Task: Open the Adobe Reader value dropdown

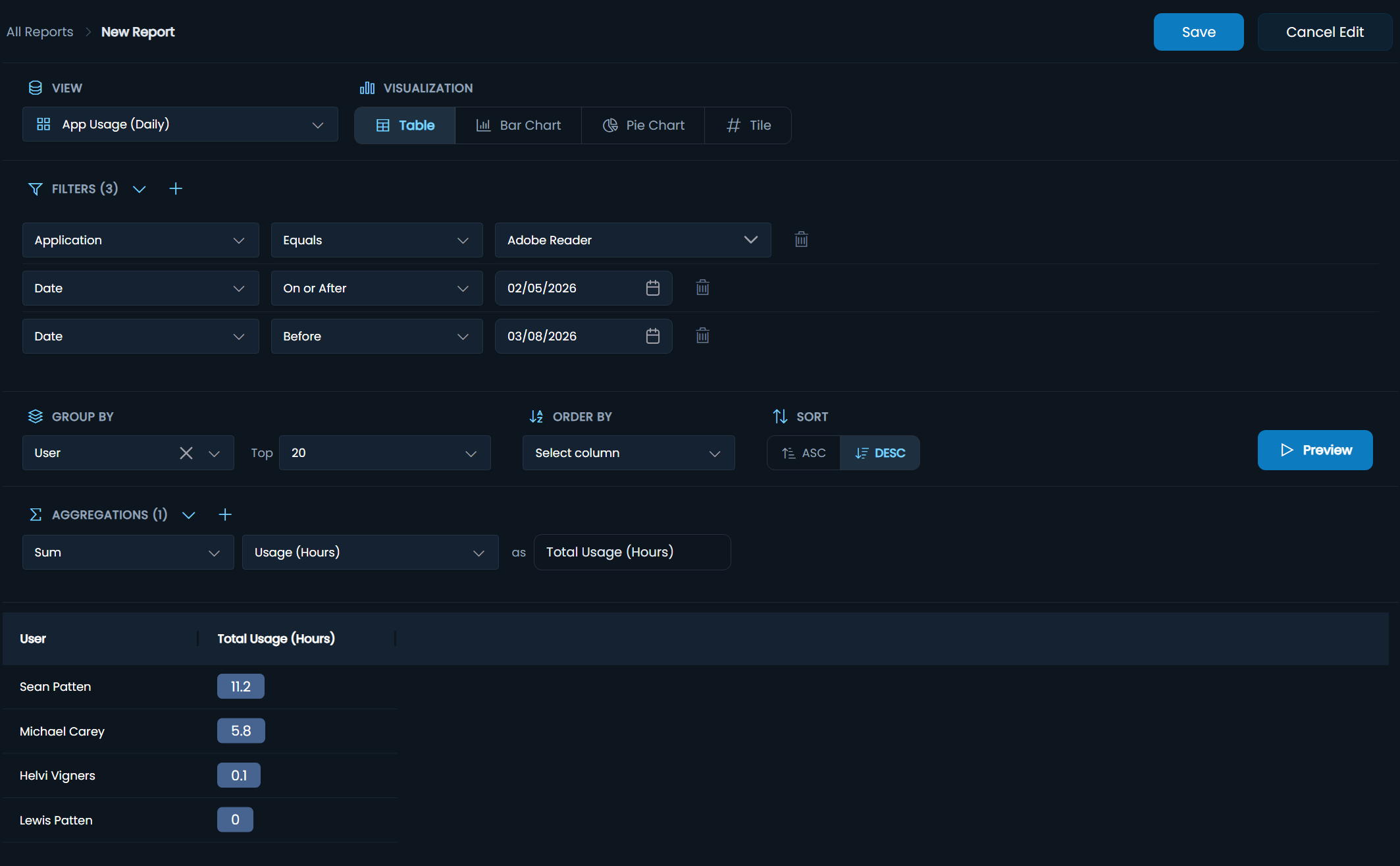Action: 633,240
